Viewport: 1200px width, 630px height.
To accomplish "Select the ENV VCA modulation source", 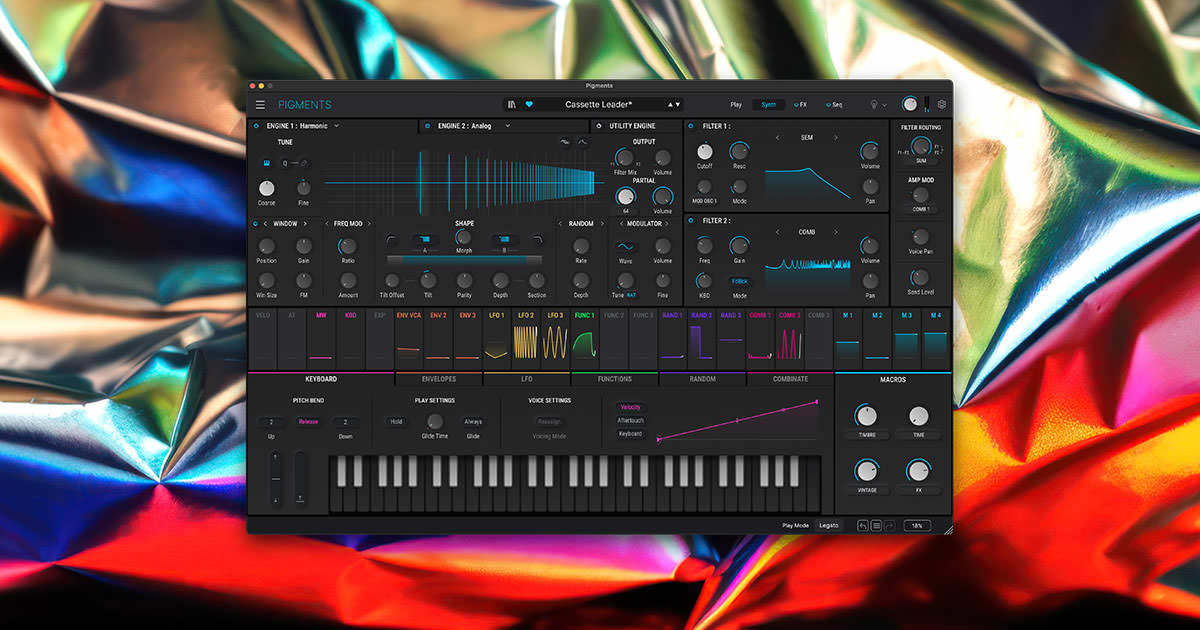I will [408, 339].
